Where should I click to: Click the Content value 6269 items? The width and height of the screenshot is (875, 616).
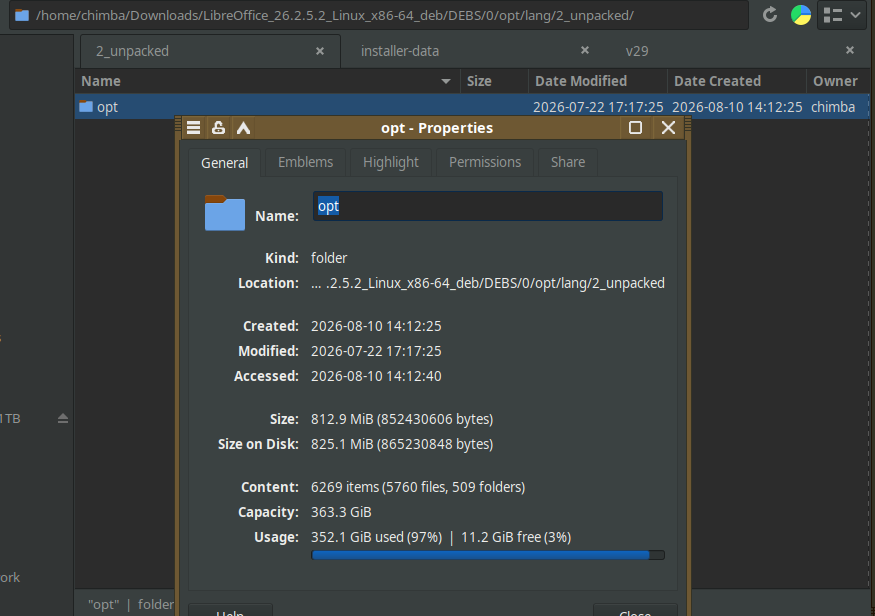[418, 488]
